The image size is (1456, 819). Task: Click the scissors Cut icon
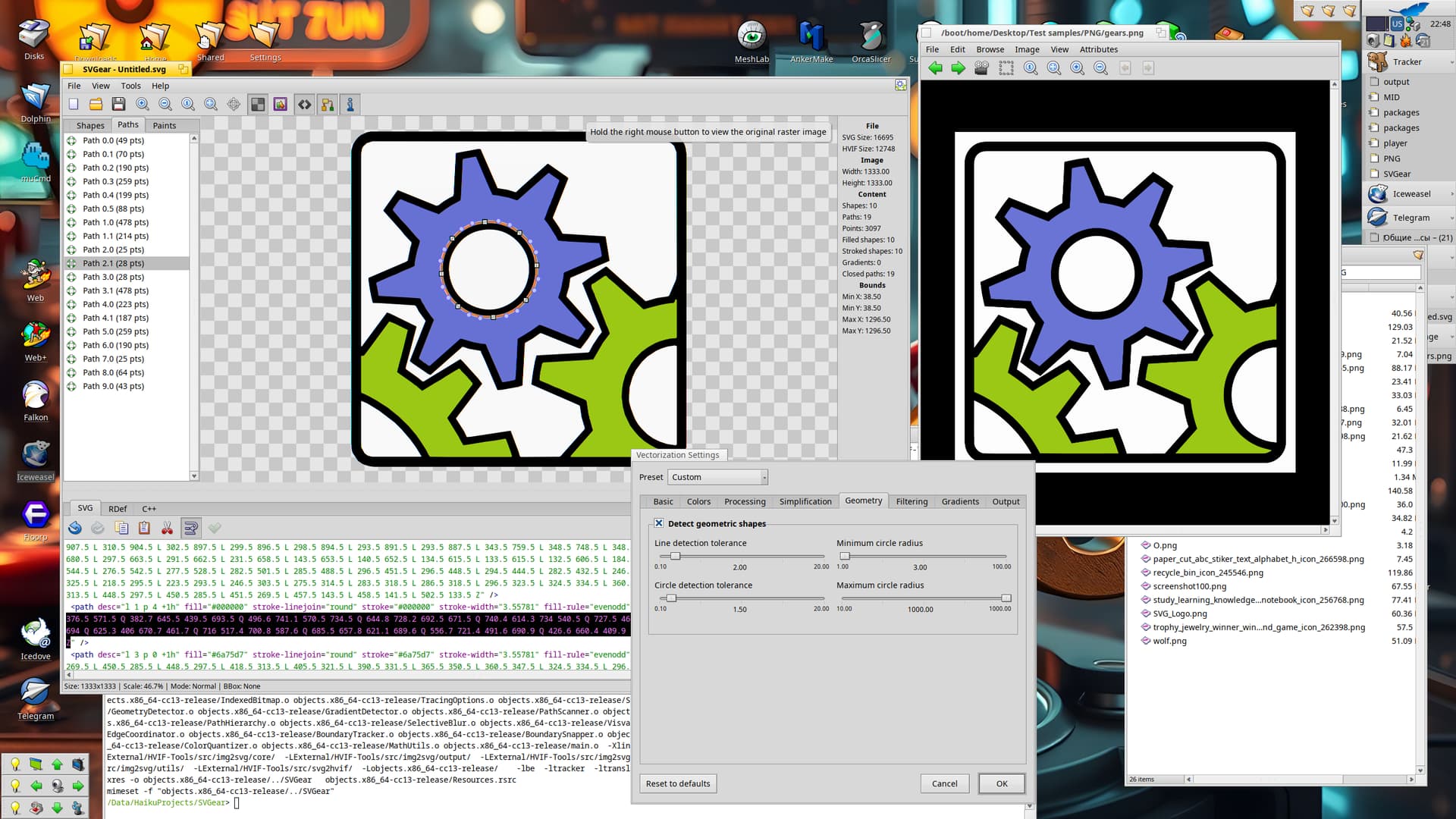tap(167, 528)
